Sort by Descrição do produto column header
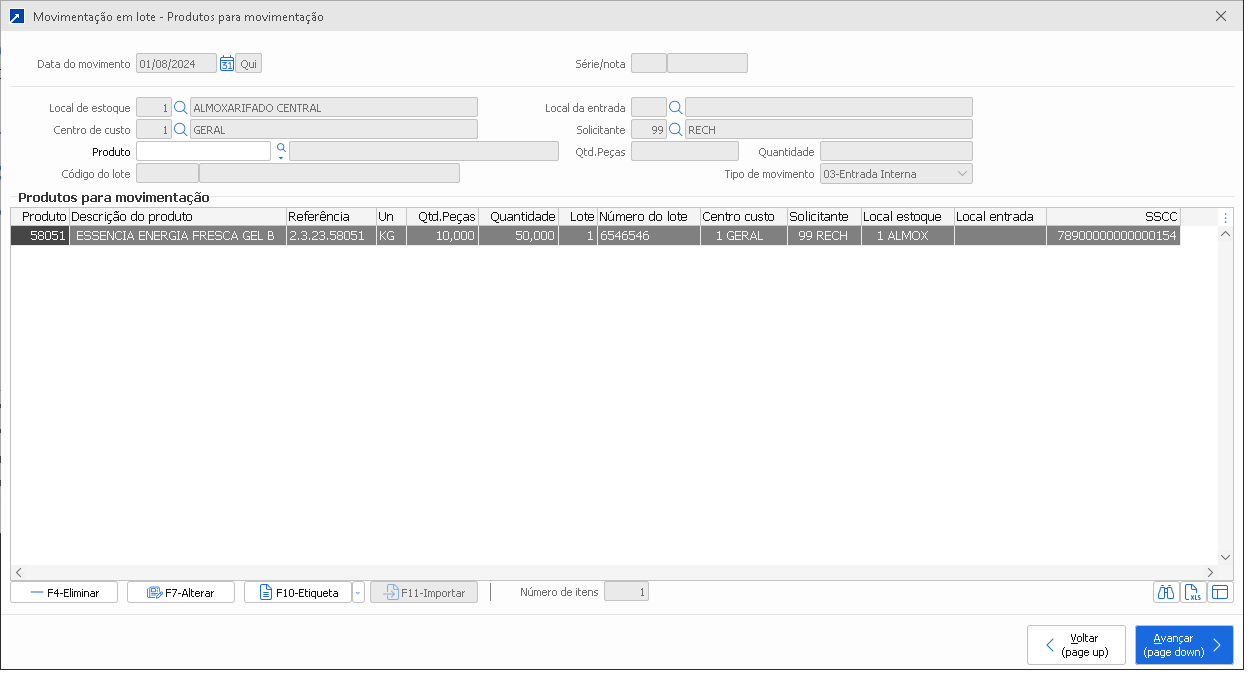The image size is (1258, 677). point(178,217)
